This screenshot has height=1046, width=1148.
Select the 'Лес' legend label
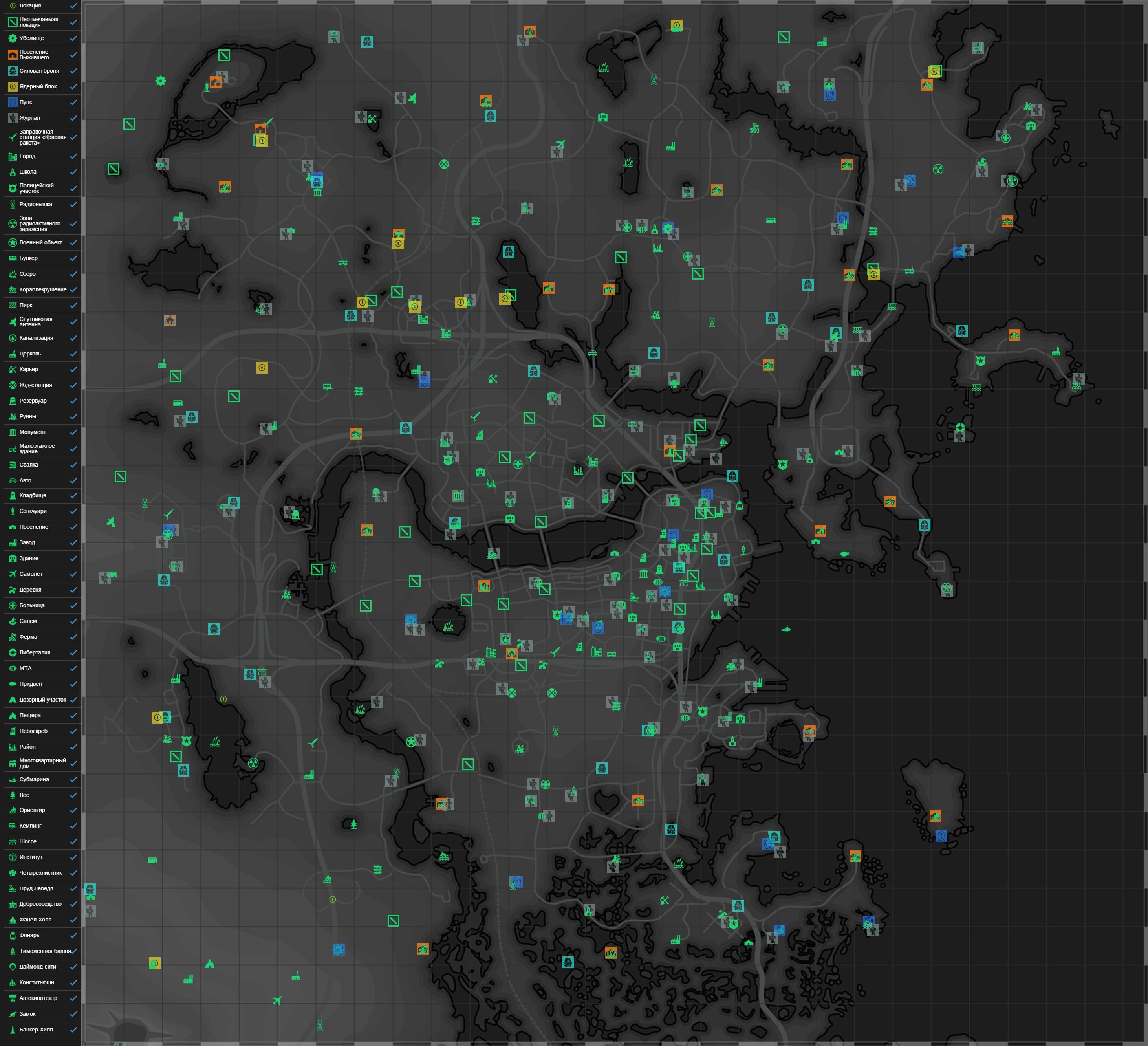click(x=24, y=795)
